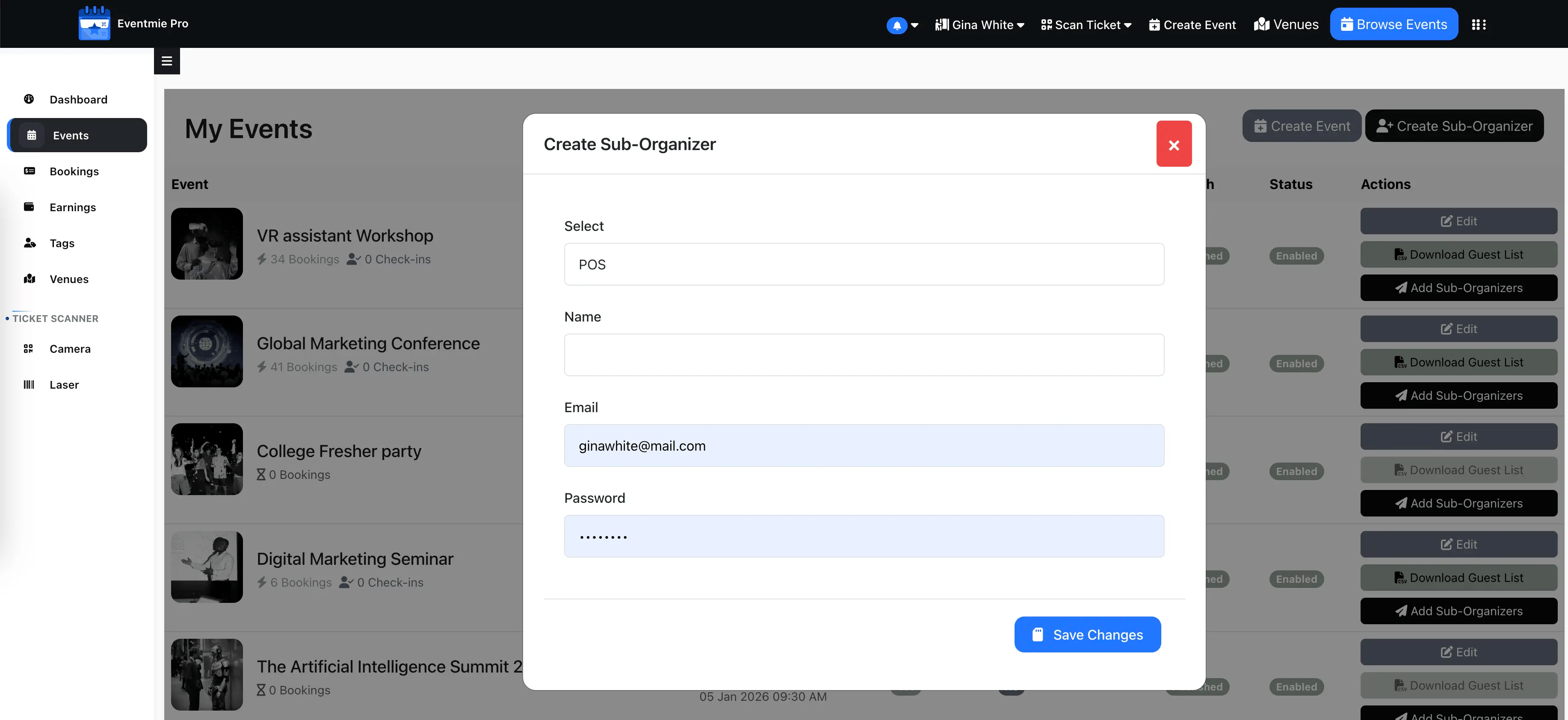Open the notifications bell dropdown

(902, 25)
